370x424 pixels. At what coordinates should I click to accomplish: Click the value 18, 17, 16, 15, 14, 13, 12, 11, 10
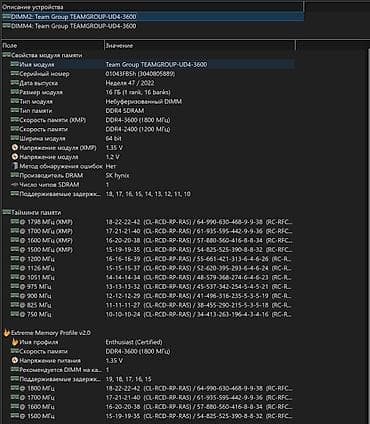[x=148, y=194]
